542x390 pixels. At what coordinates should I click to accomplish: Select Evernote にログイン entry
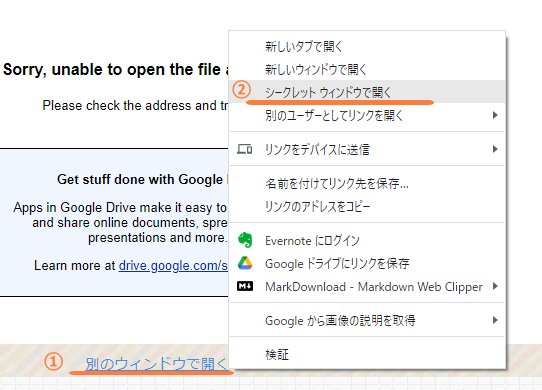click(367, 240)
